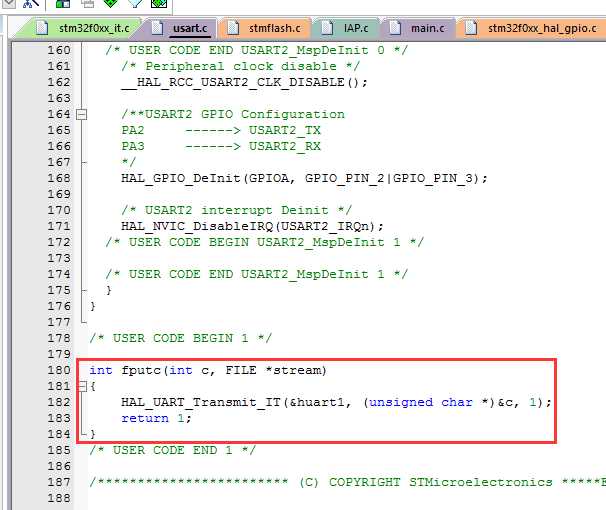Click line number 188 in the gutter
Viewport: 606px width, 510px height.
pyautogui.click(x=59, y=498)
